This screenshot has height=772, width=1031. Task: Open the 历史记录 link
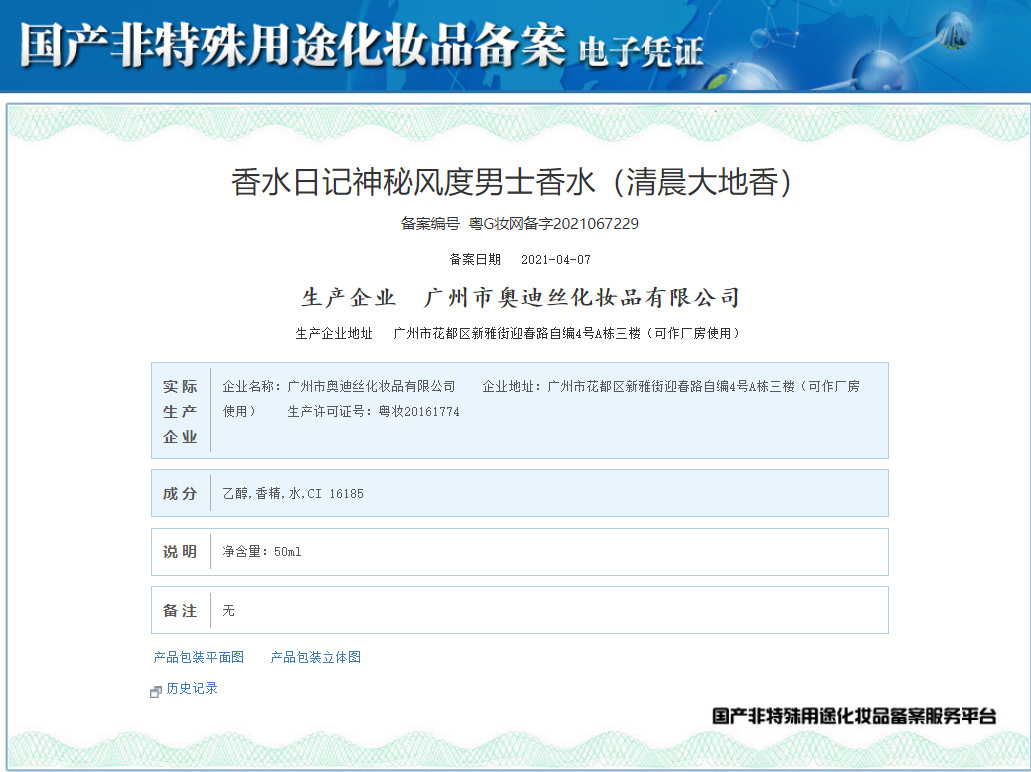192,688
